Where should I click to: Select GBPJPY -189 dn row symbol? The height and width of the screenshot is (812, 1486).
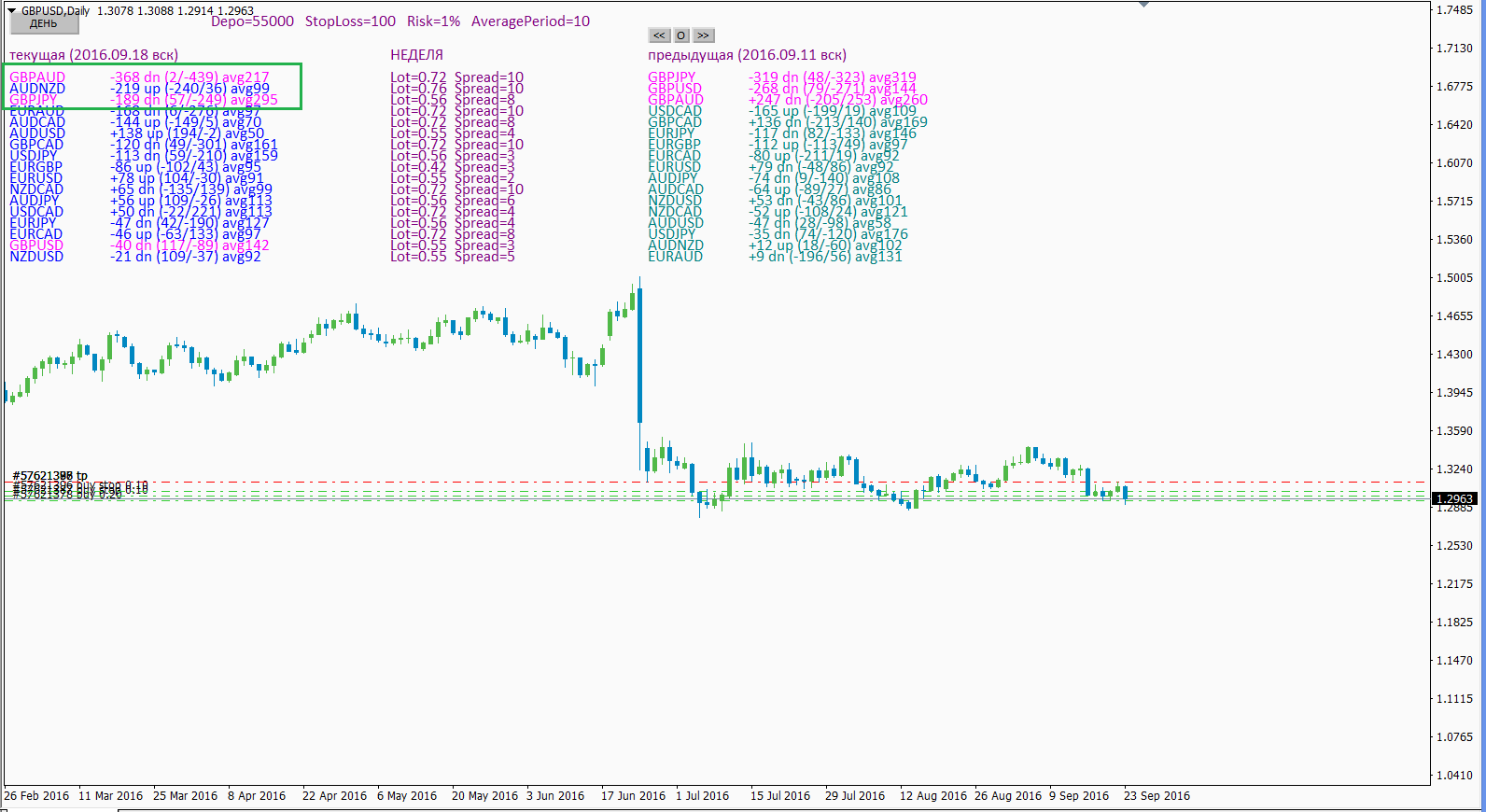[34, 100]
